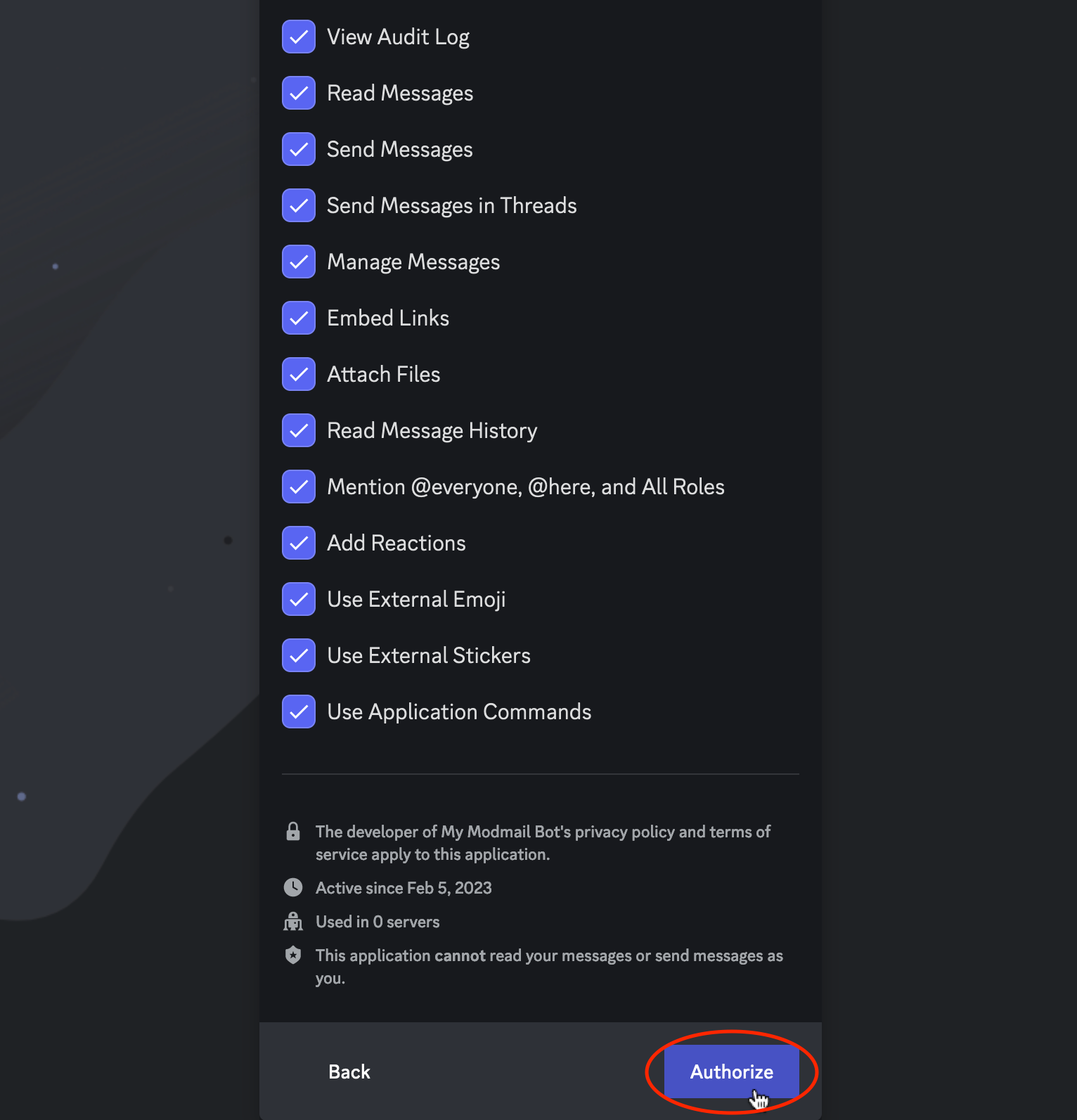Disable Read Message History

tap(298, 430)
